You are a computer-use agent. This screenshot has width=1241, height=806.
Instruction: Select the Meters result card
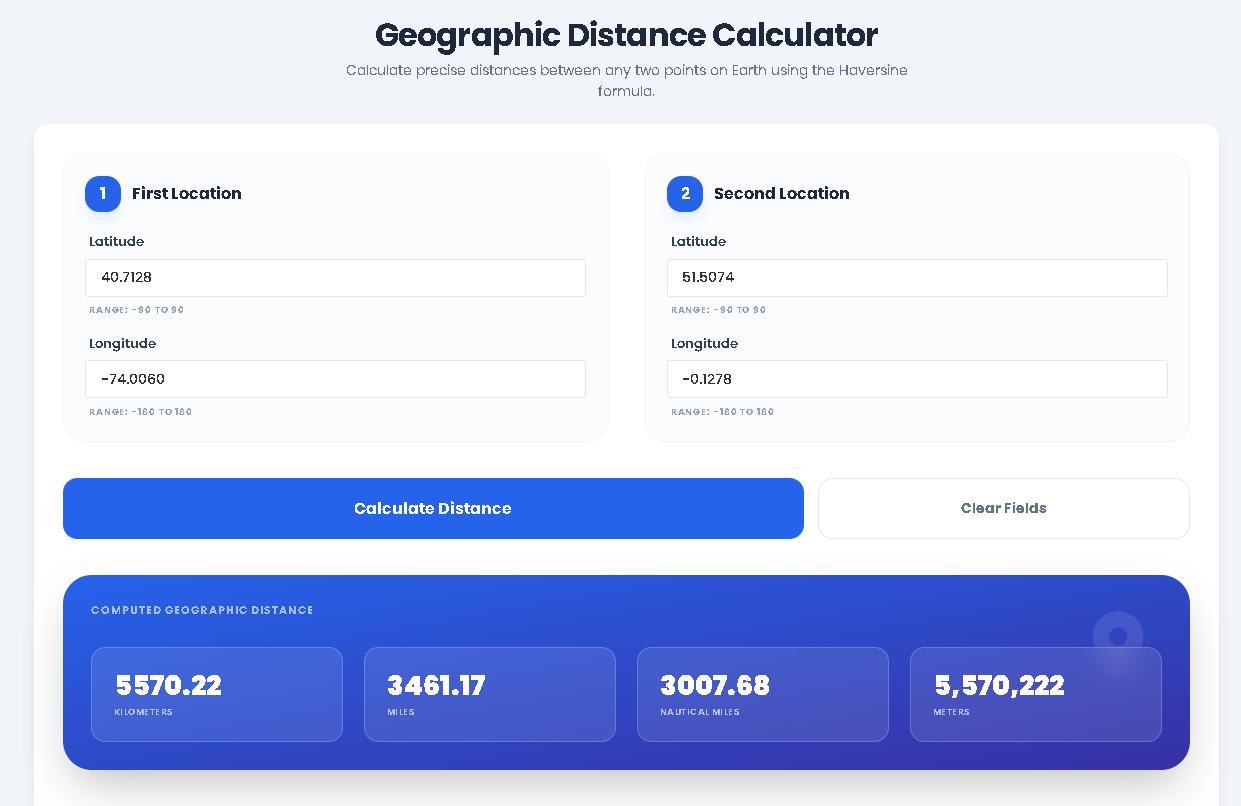click(1035, 694)
